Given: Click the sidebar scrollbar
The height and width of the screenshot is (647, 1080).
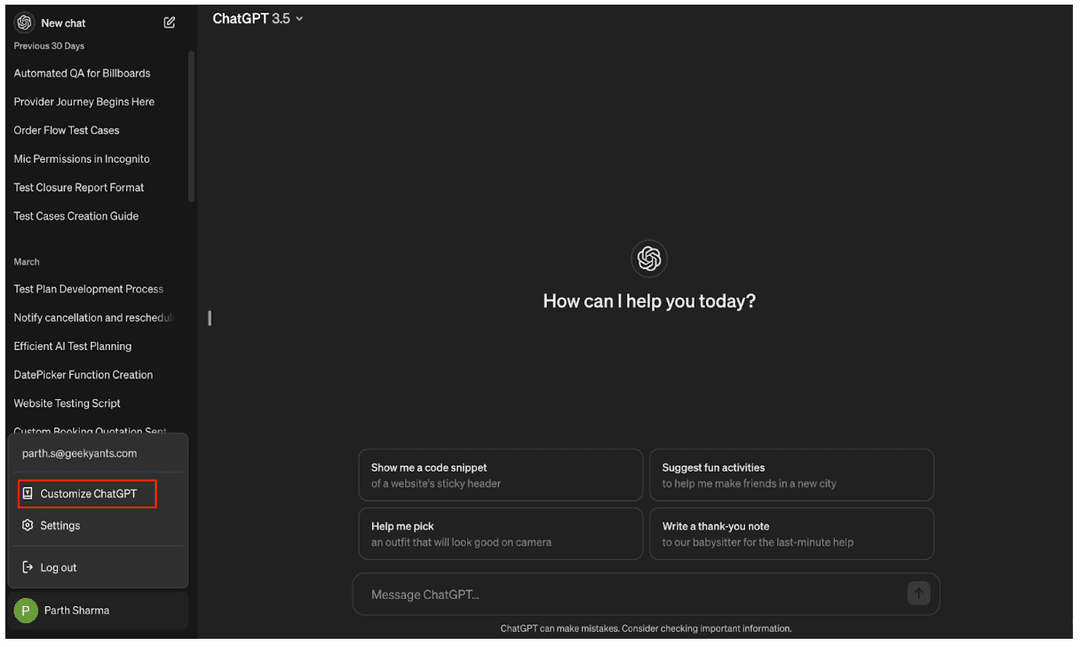Looking at the screenshot, I should tap(193, 140).
